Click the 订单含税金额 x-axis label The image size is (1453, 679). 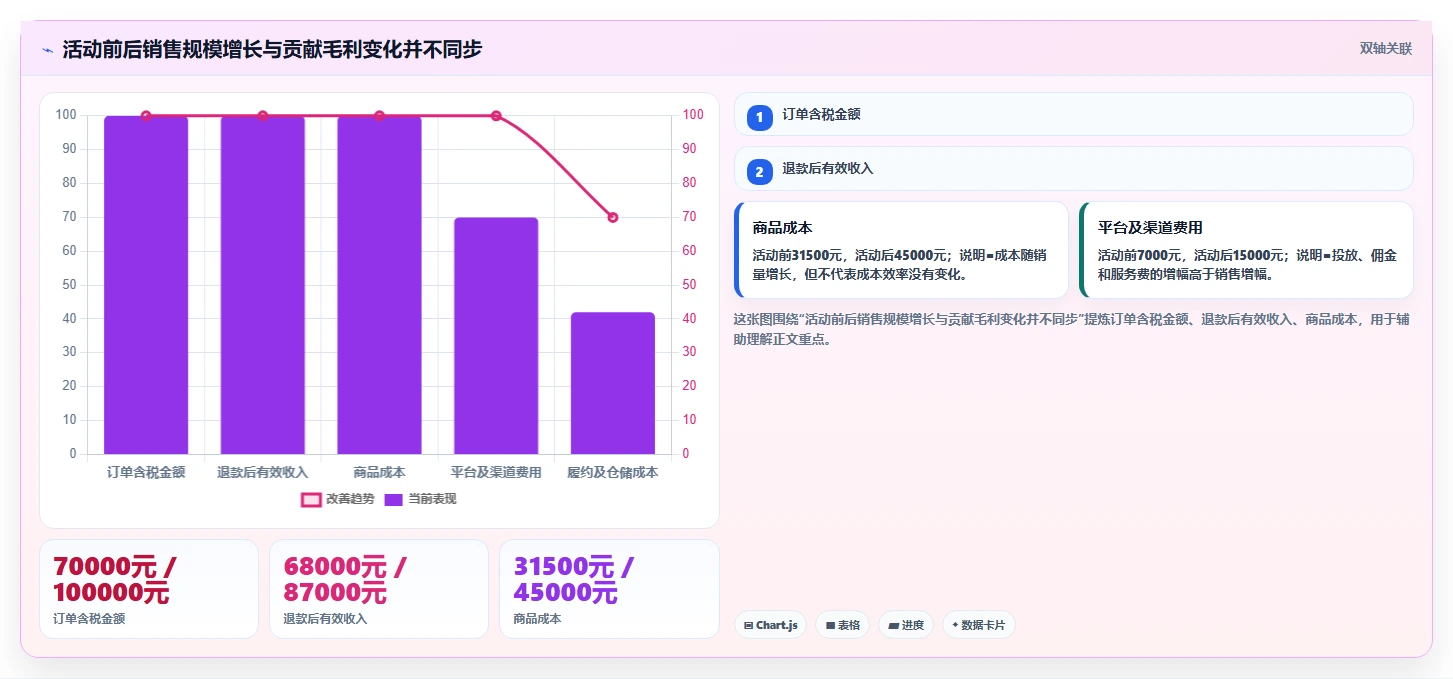(146, 472)
